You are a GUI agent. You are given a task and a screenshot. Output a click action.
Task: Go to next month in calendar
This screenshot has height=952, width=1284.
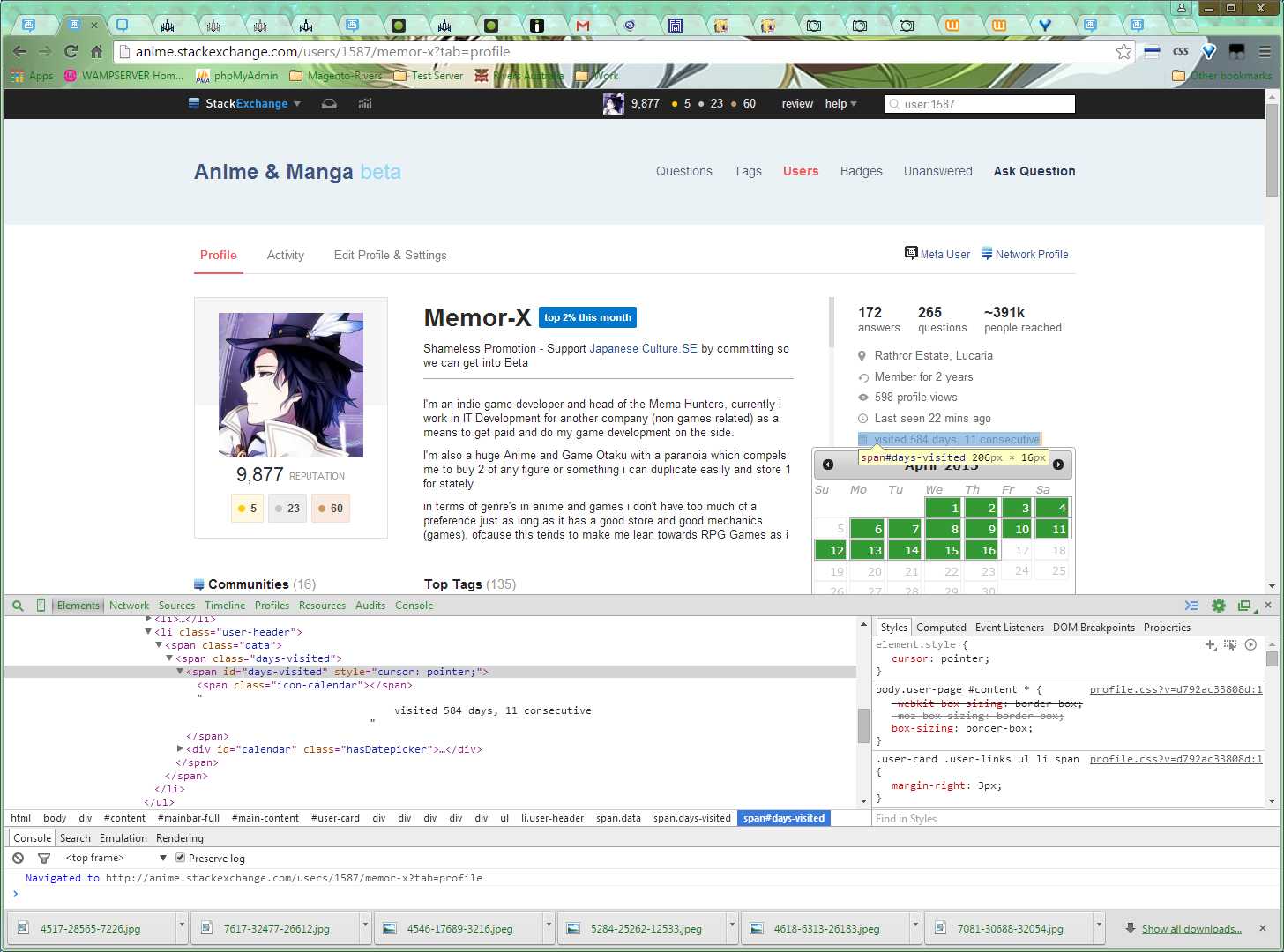pyautogui.click(x=1058, y=465)
